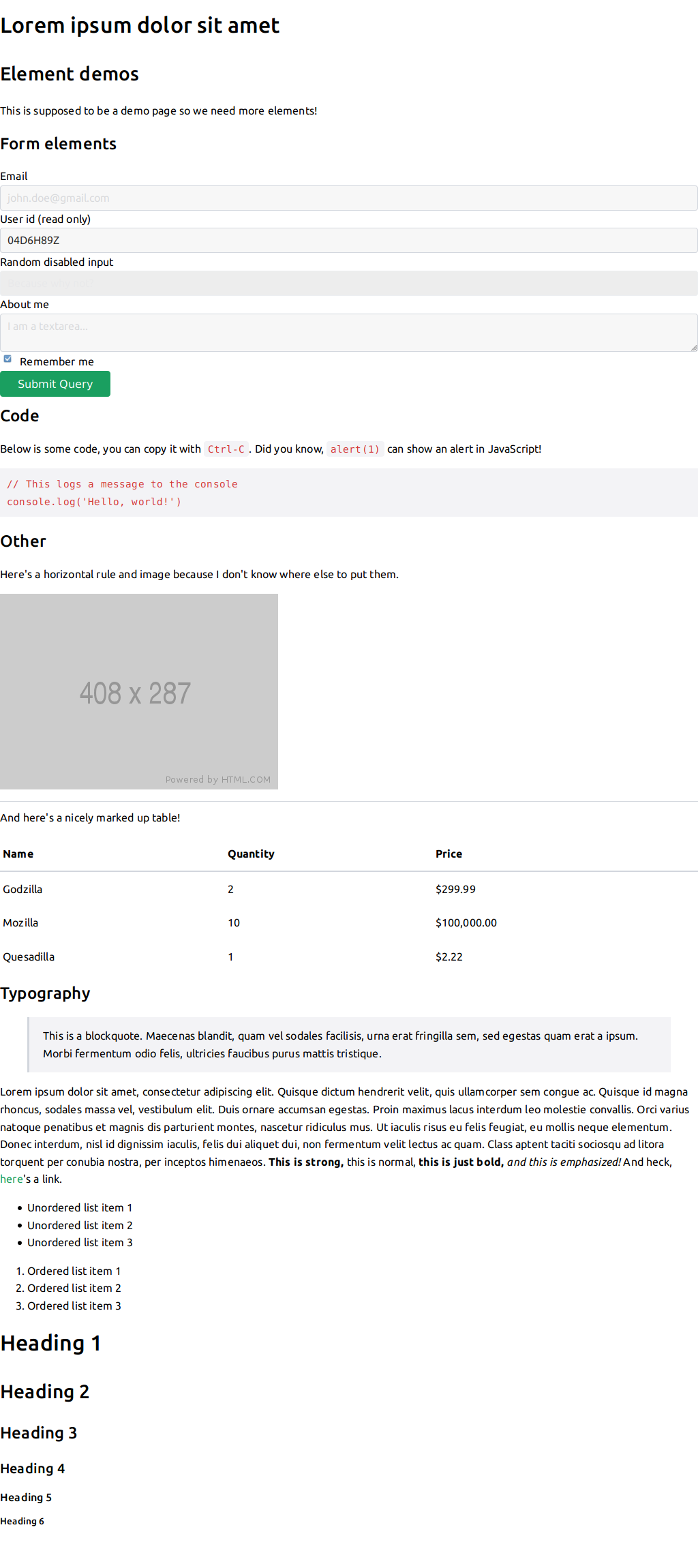This screenshot has height=1568, width=698.
Task: Click the Random disabled input box
Action: (348, 283)
